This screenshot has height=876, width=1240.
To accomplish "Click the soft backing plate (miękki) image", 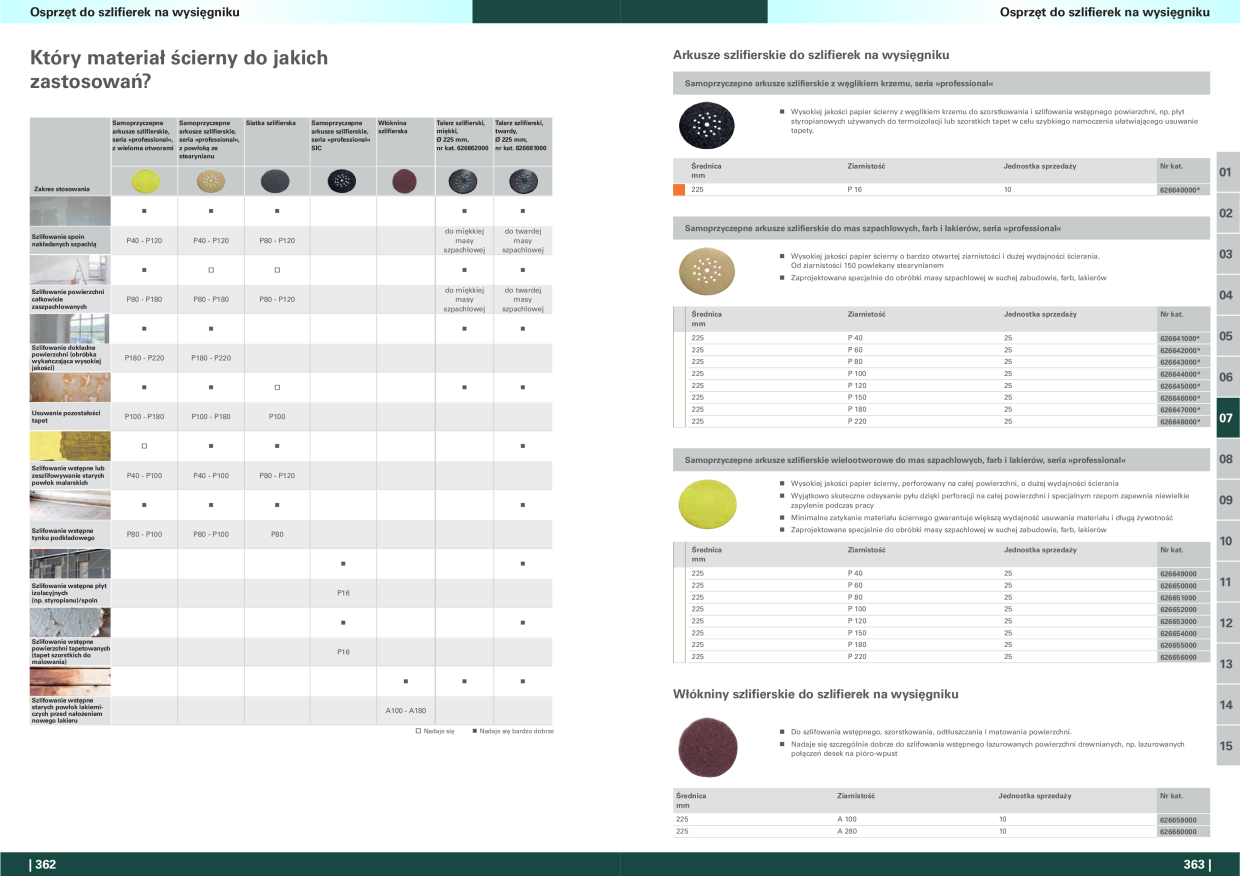I will pyautogui.click(x=463, y=181).
